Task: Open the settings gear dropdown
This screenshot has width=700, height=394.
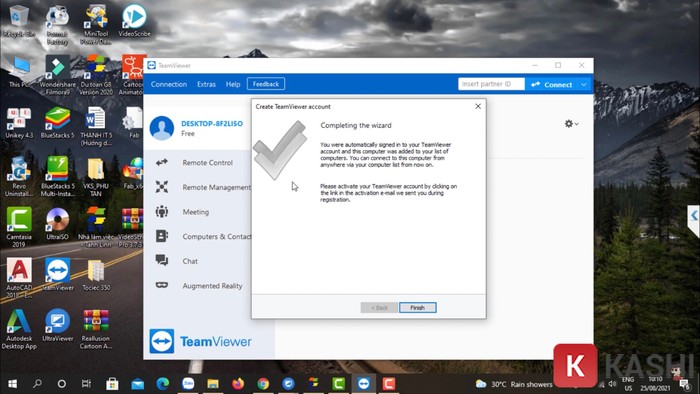Action: click(x=571, y=124)
